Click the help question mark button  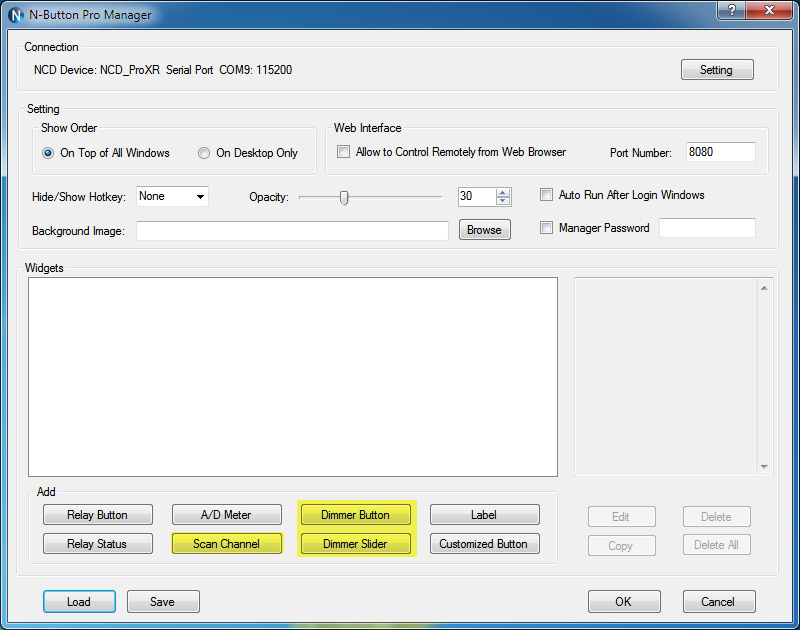732,10
